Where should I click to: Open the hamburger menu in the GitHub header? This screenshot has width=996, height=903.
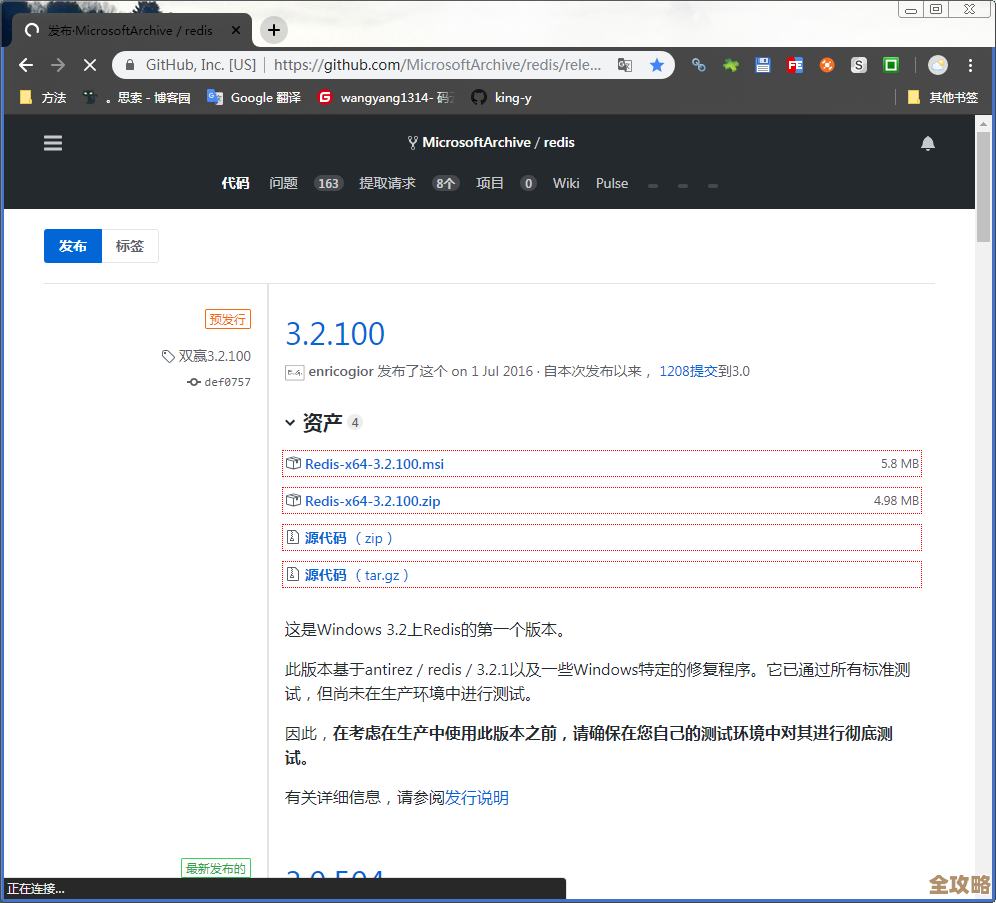[52, 142]
